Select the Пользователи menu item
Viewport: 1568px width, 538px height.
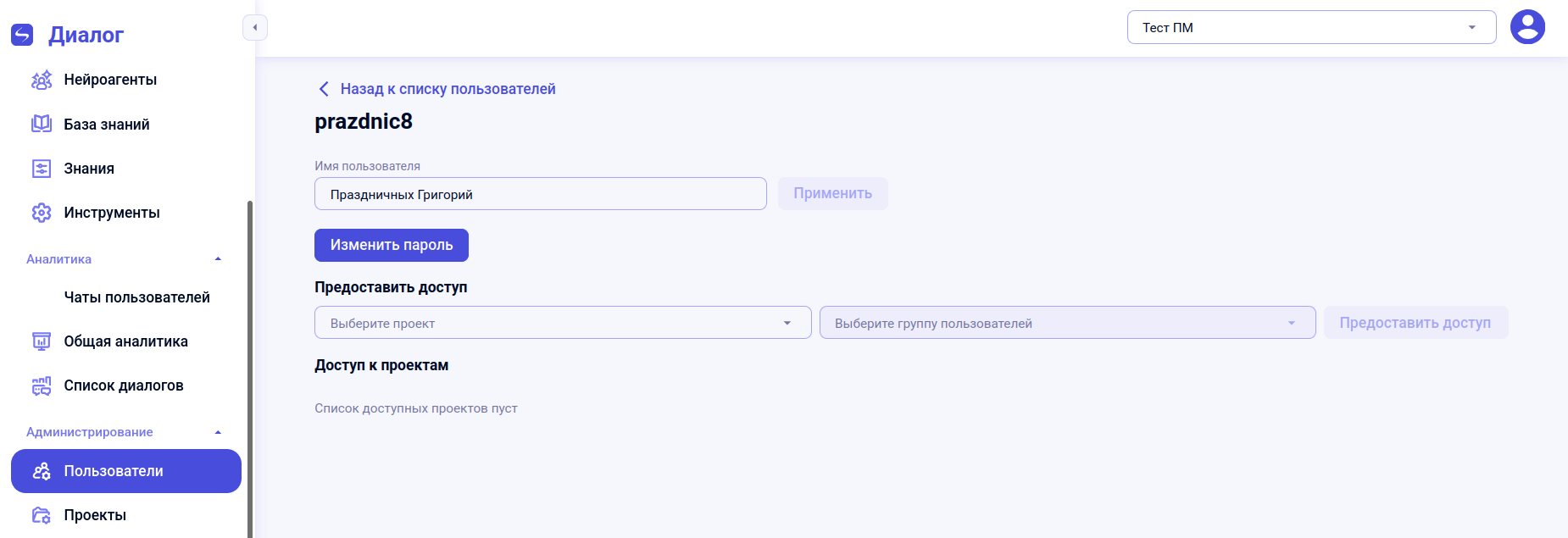126,471
